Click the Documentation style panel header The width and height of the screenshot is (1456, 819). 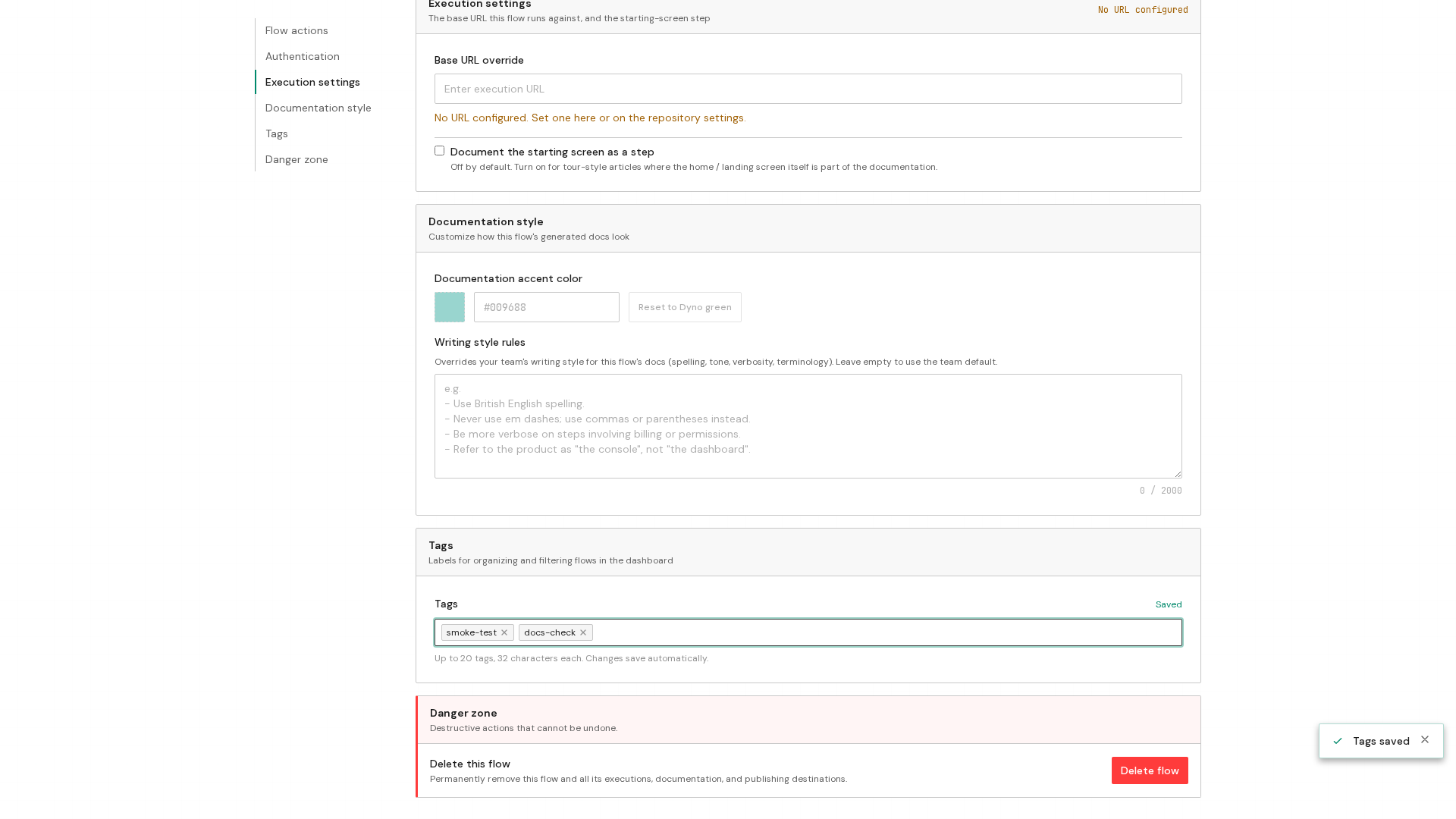click(808, 228)
